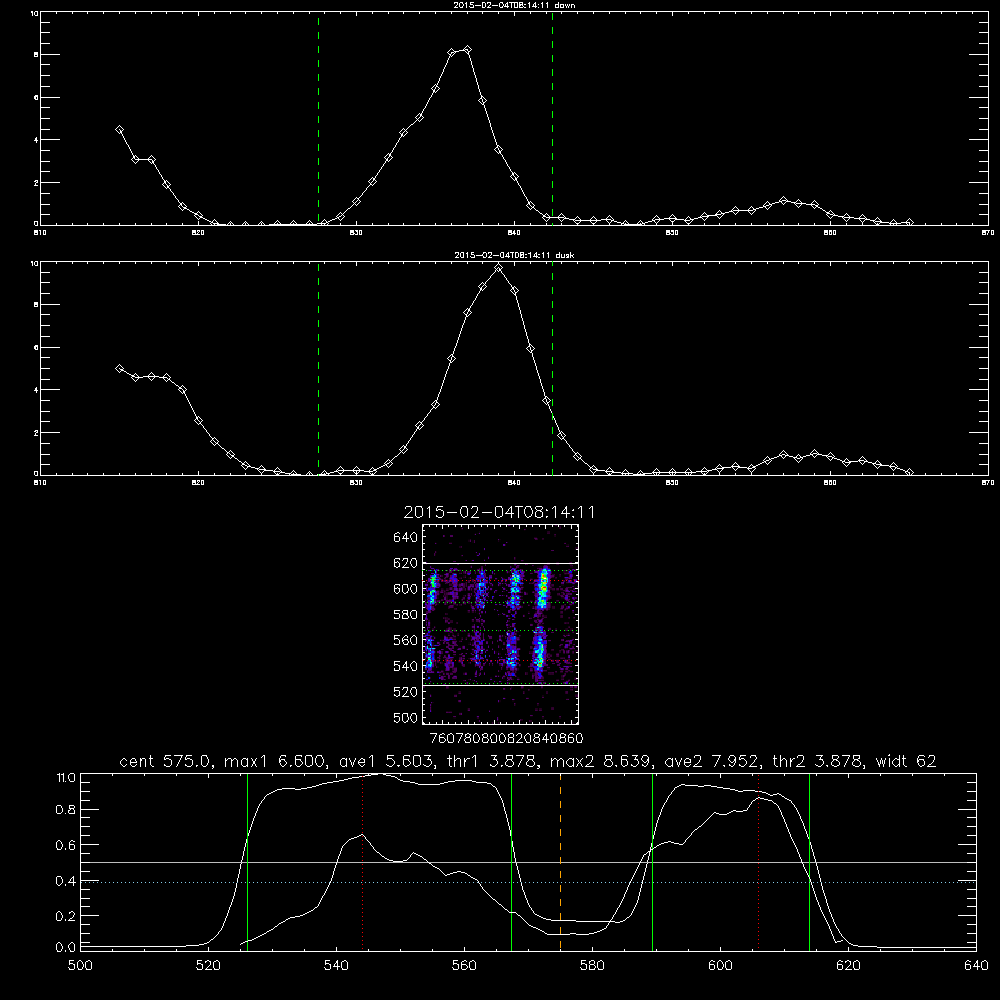
Task: Click the y-axis label 580 beside the spectrogram
Action: (x=406, y=615)
